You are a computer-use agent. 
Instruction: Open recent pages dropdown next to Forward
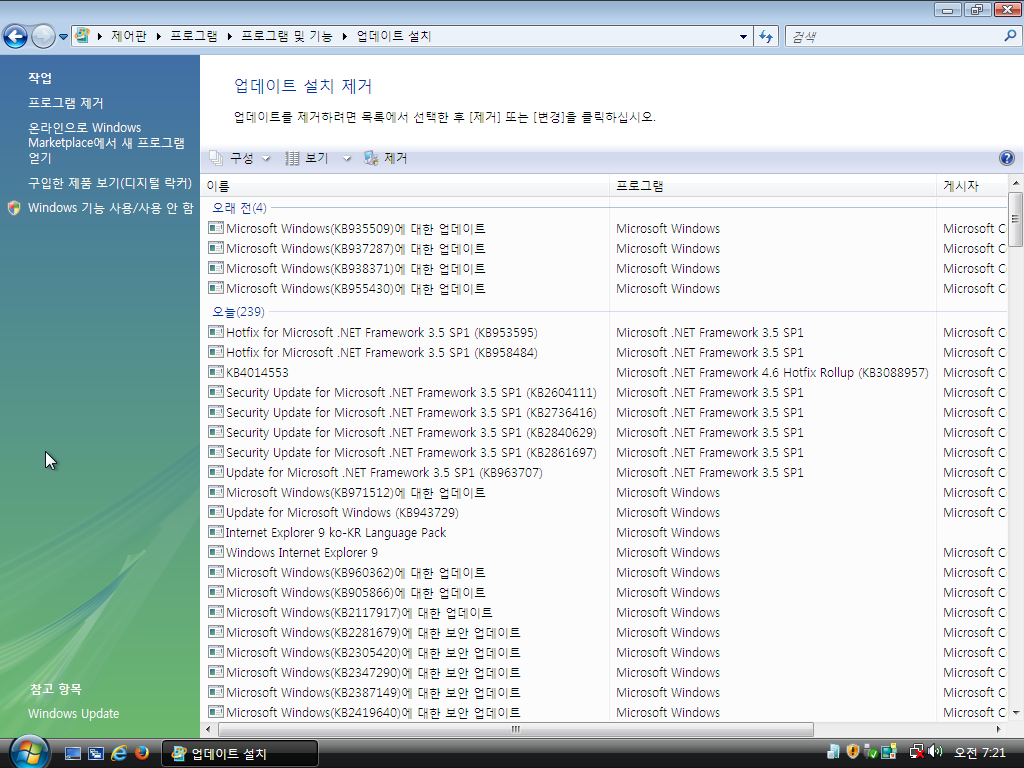63,37
